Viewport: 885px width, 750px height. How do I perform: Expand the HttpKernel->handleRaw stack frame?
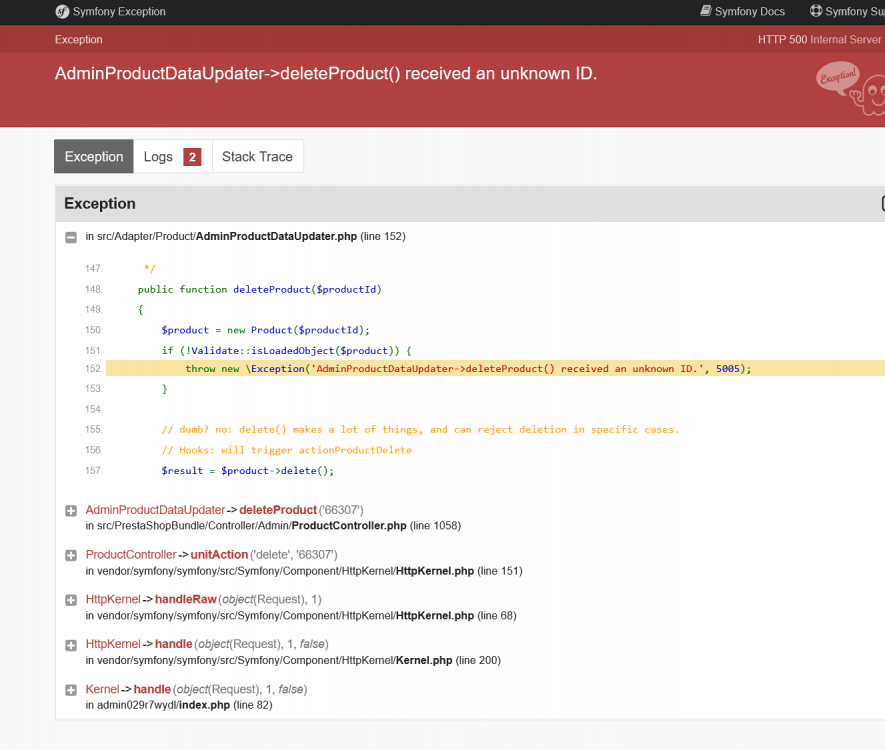point(70,600)
